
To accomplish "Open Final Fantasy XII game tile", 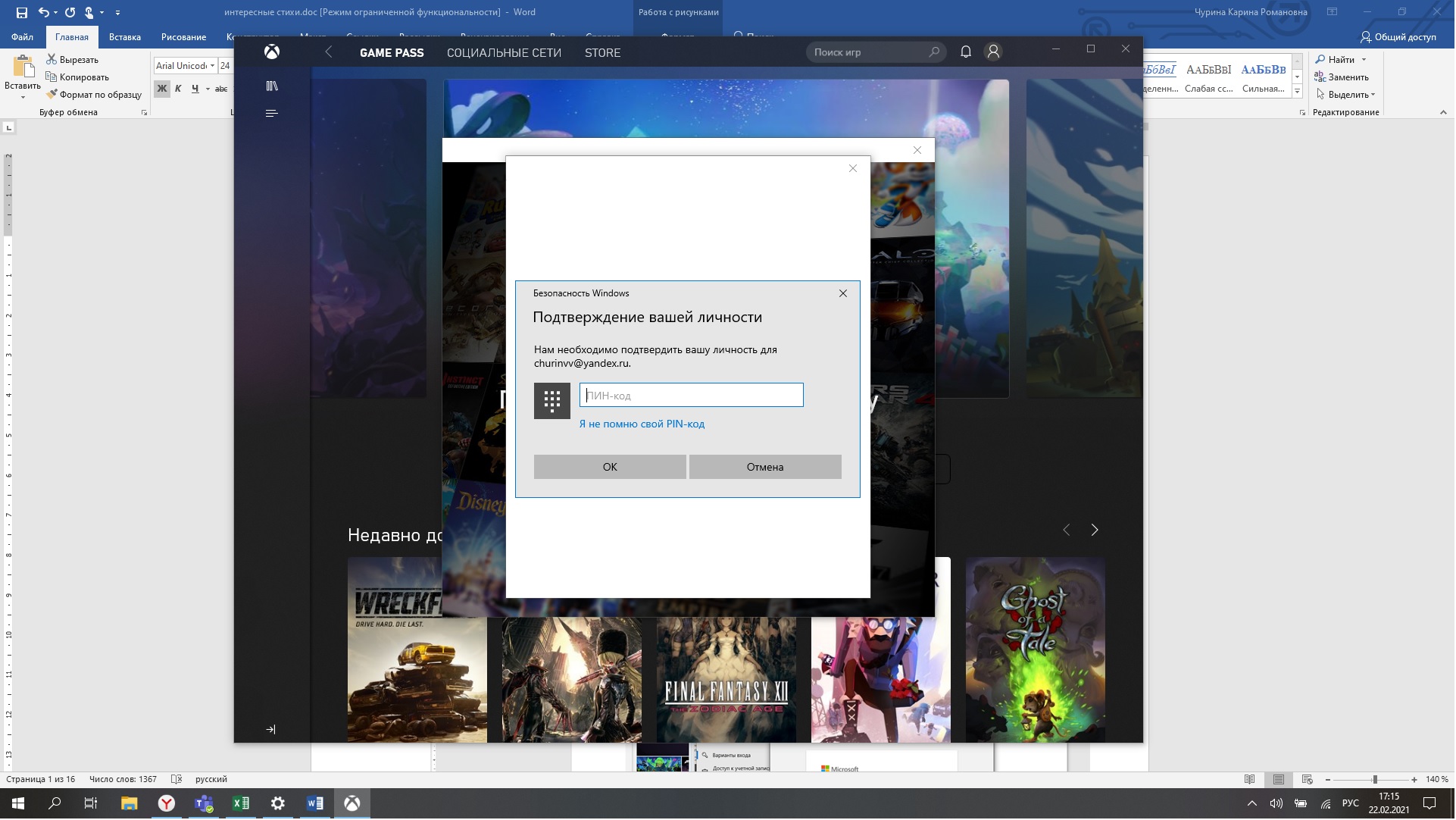I will (727, 681).
